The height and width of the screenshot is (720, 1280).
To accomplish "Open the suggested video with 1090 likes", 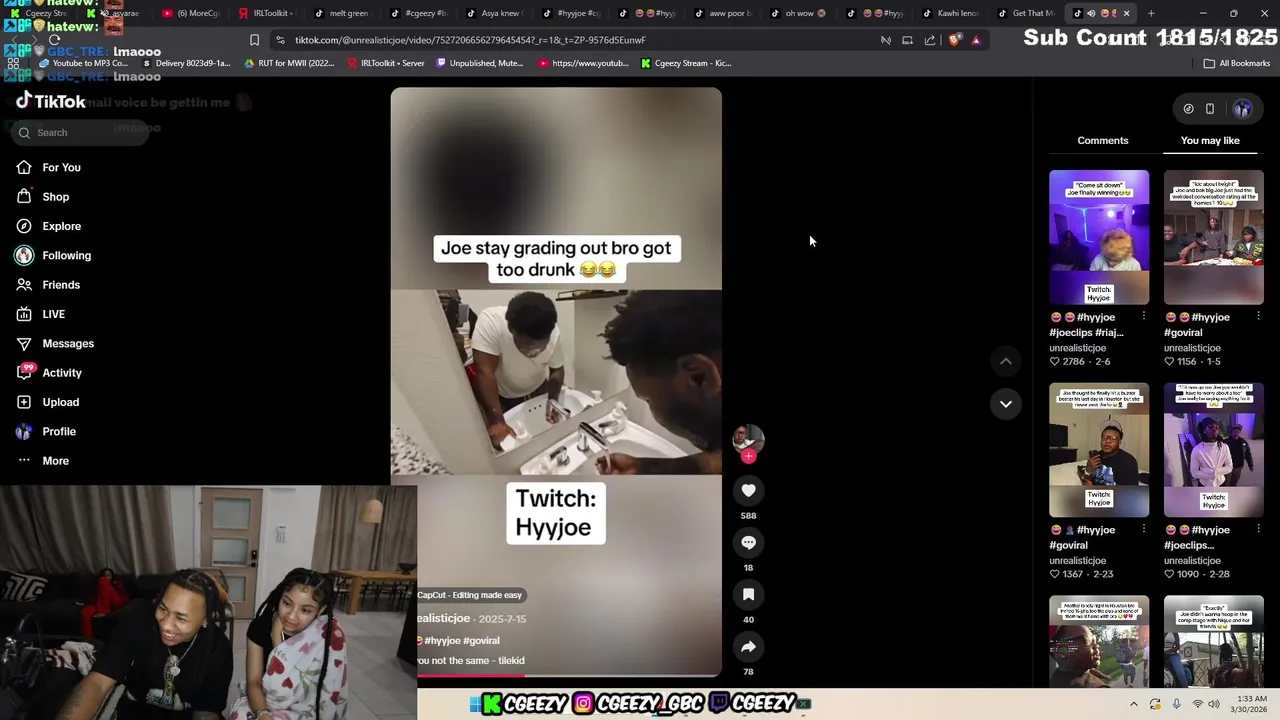I will coord(1214,450).
